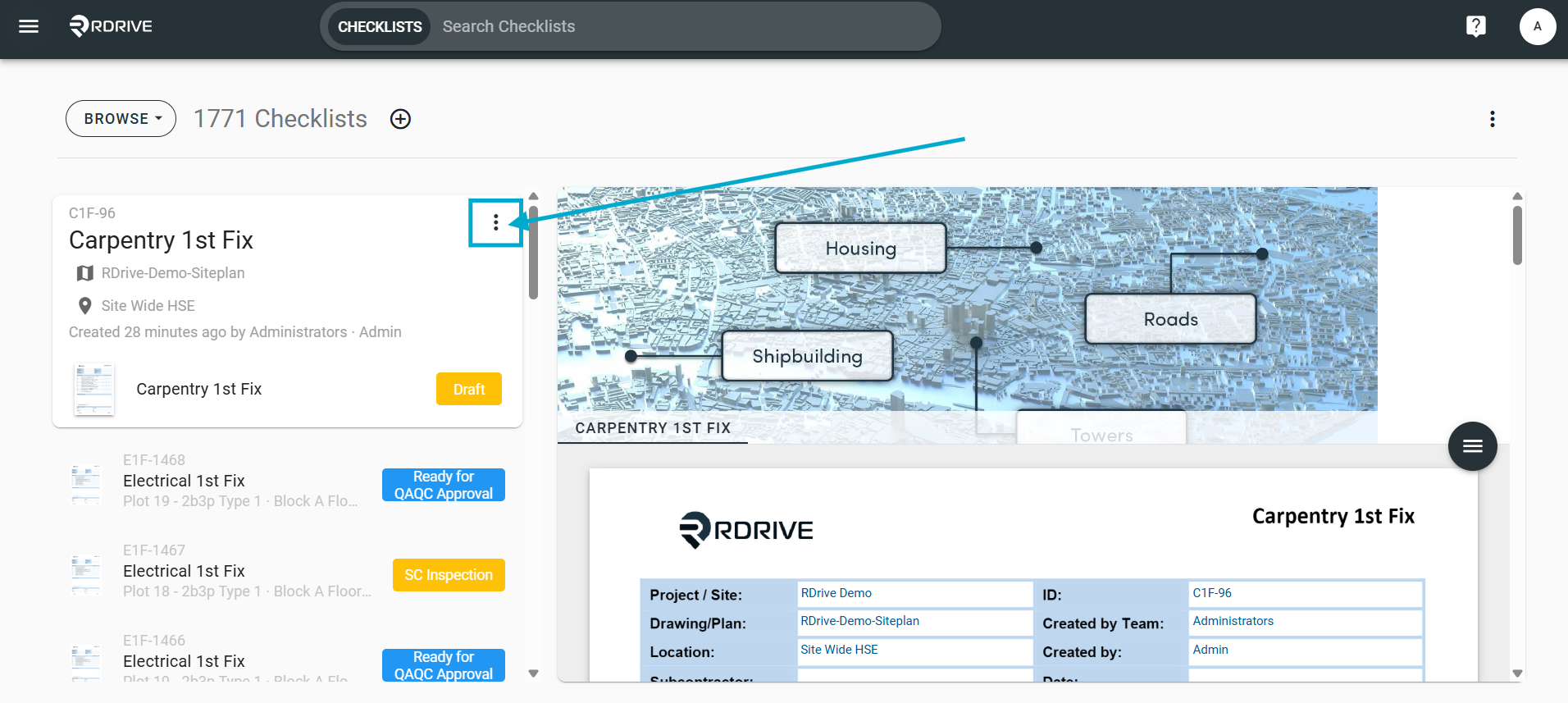Select the CARPENTRY 1ST FIX tab

point(653,428)
